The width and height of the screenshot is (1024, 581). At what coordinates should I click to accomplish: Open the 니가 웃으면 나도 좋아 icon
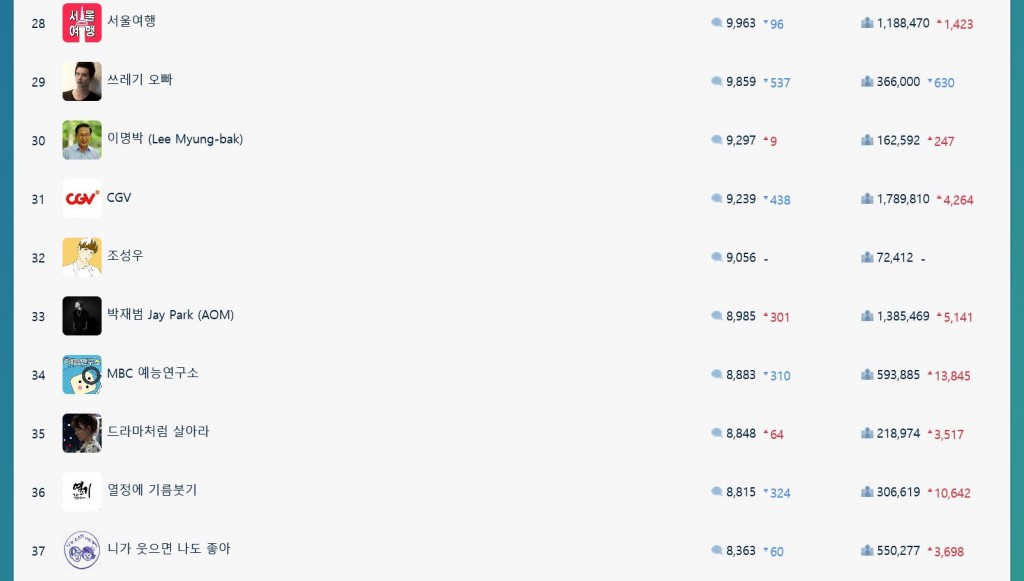pos(82,550)
